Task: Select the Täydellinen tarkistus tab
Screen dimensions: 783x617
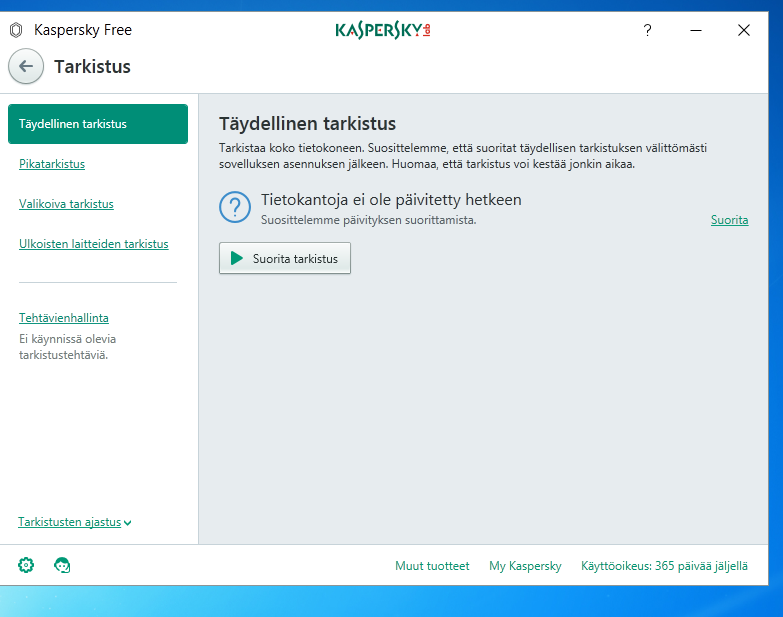Action: tap(98, 124)
